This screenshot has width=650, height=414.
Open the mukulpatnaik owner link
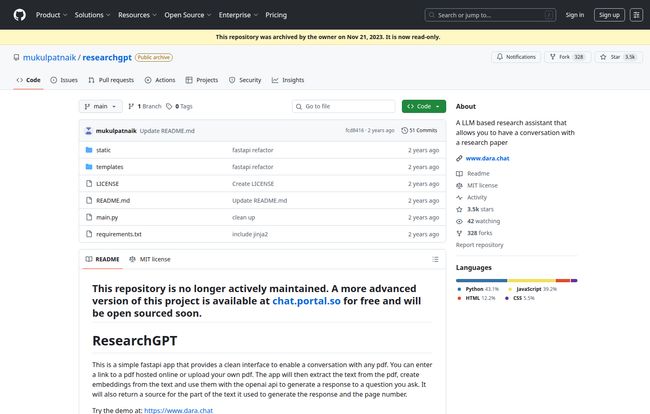[49, 57]
